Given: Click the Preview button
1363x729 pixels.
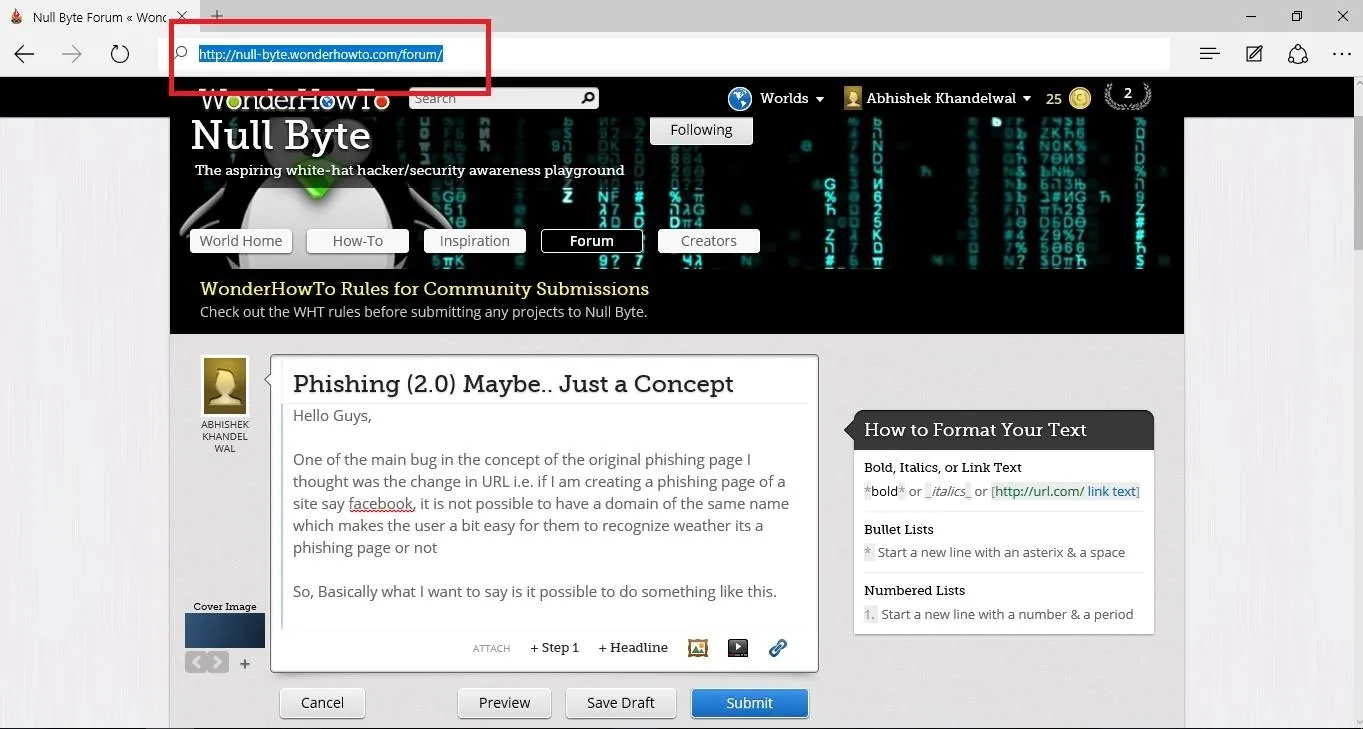Looking at the screenshot, I should (x=504, y=703).
